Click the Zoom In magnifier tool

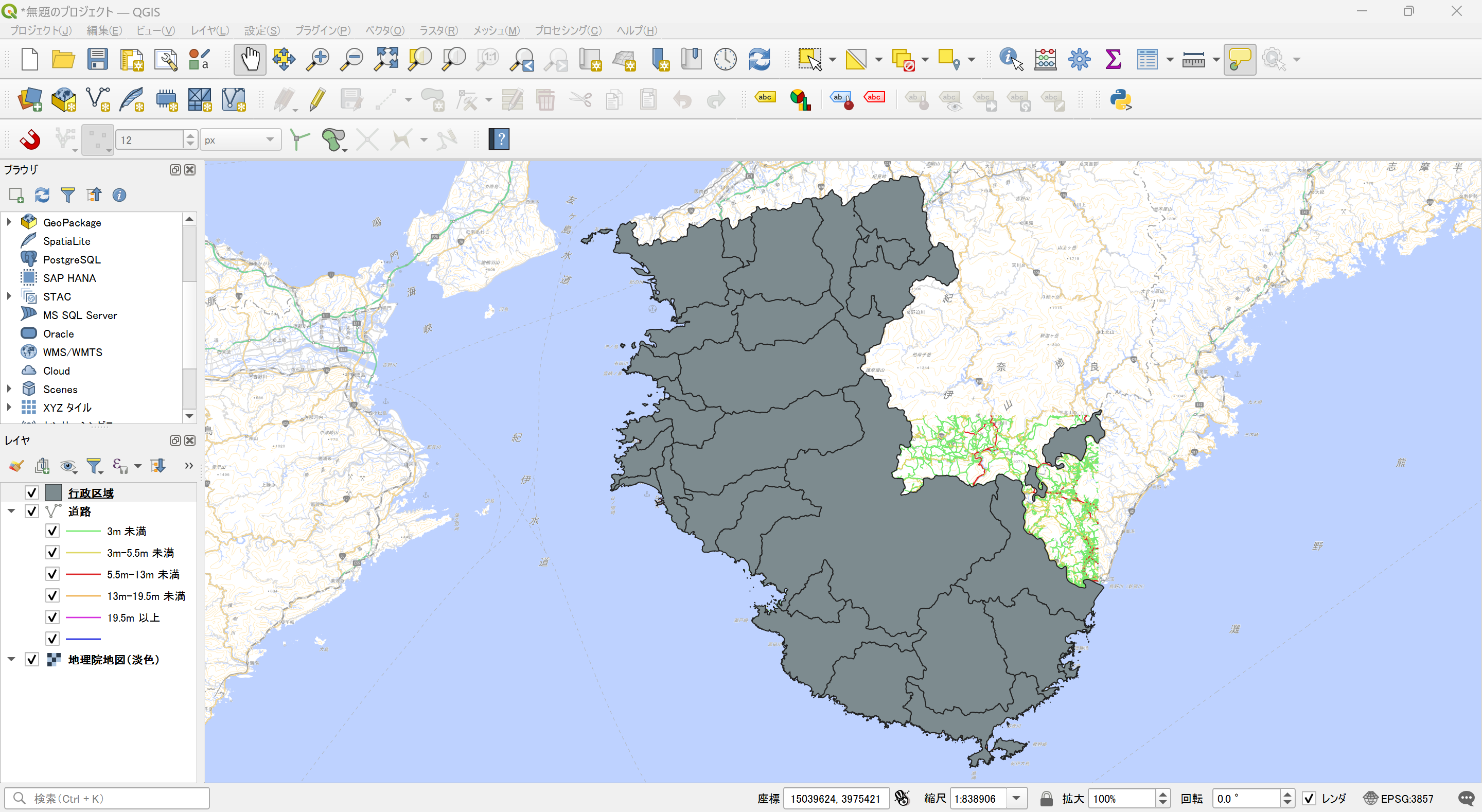317,59
